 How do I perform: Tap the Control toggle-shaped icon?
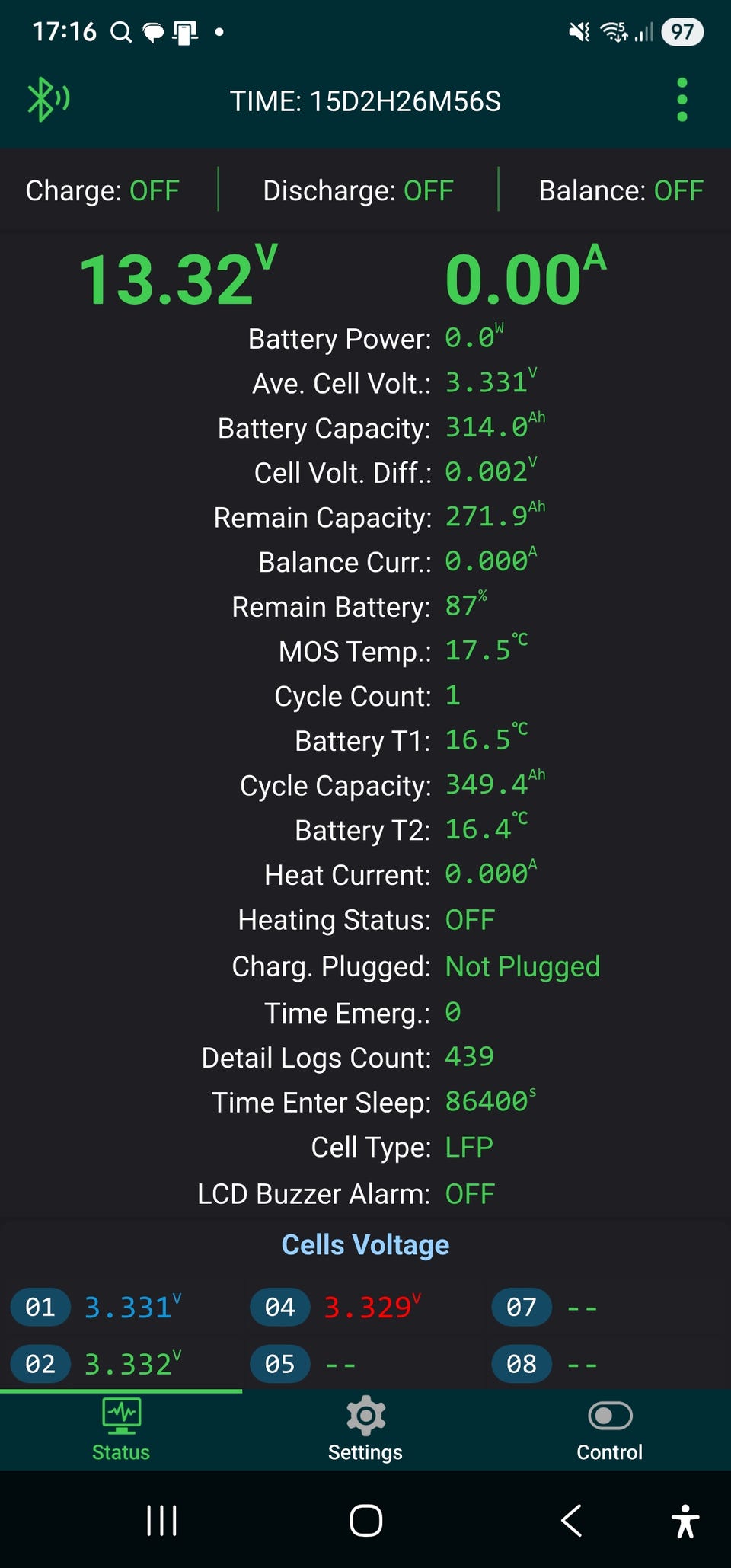pos(610,1416)
